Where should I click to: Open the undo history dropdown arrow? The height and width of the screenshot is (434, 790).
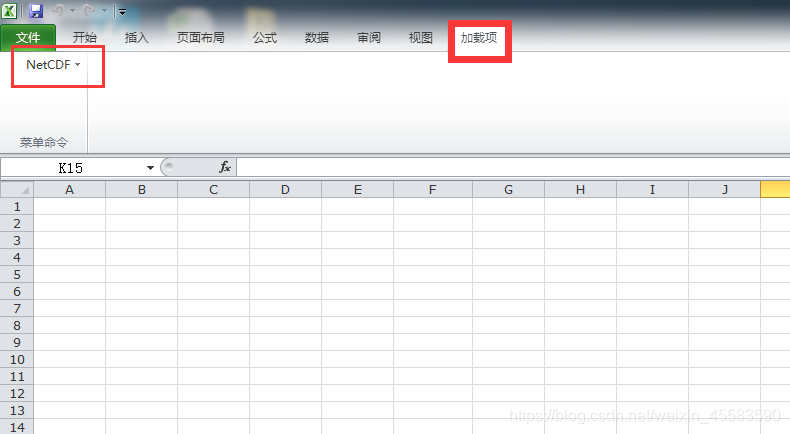73,11
